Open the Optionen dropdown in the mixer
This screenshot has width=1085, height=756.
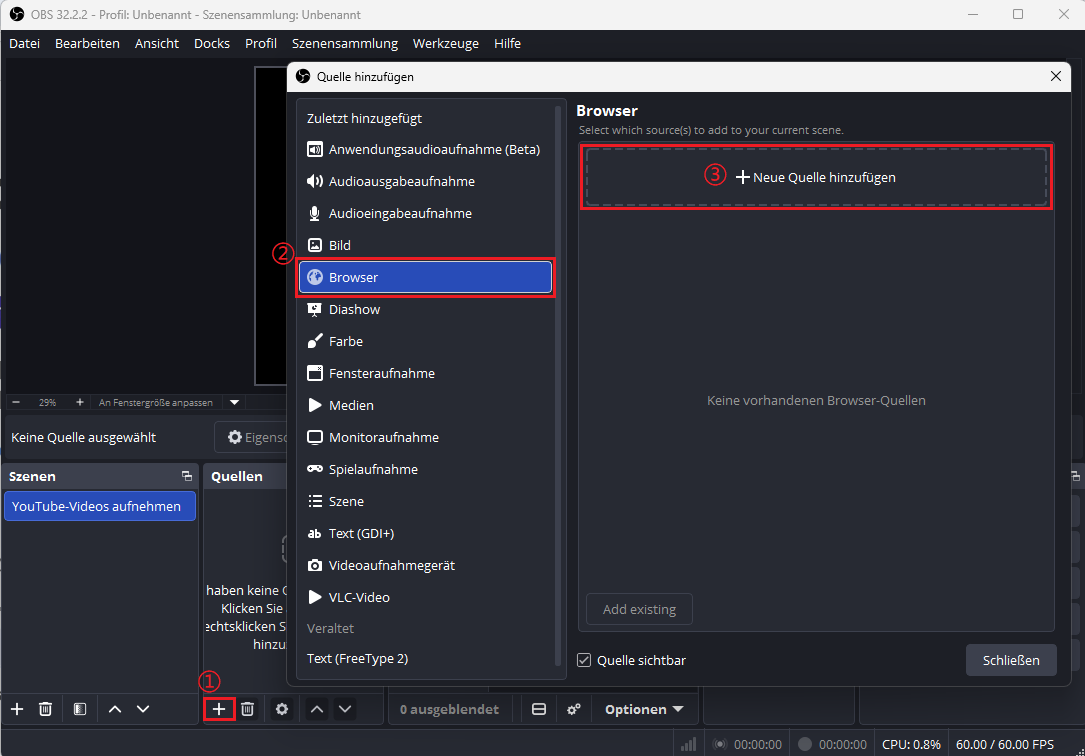644,709
